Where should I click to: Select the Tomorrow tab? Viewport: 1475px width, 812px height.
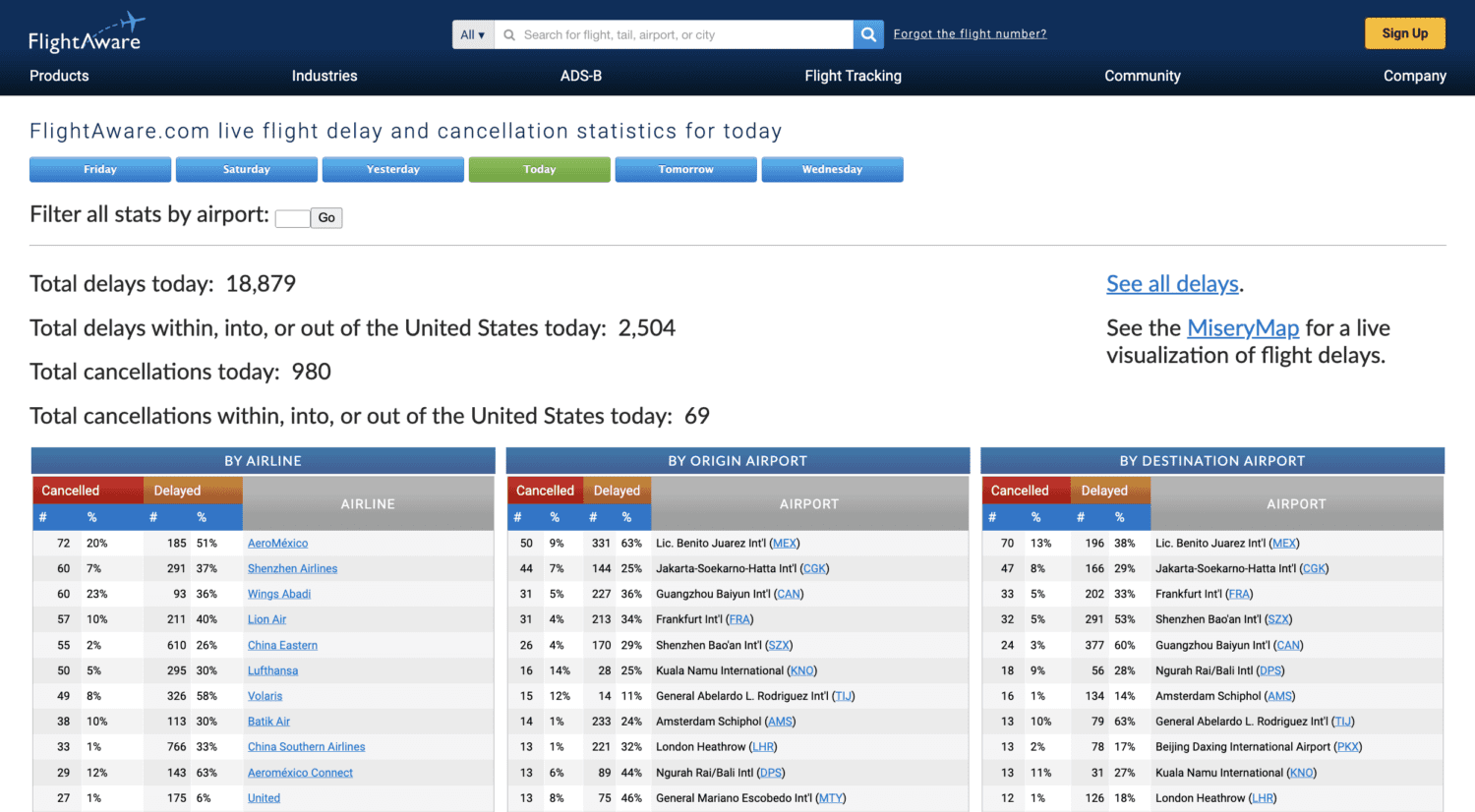(x=686, y=169)
